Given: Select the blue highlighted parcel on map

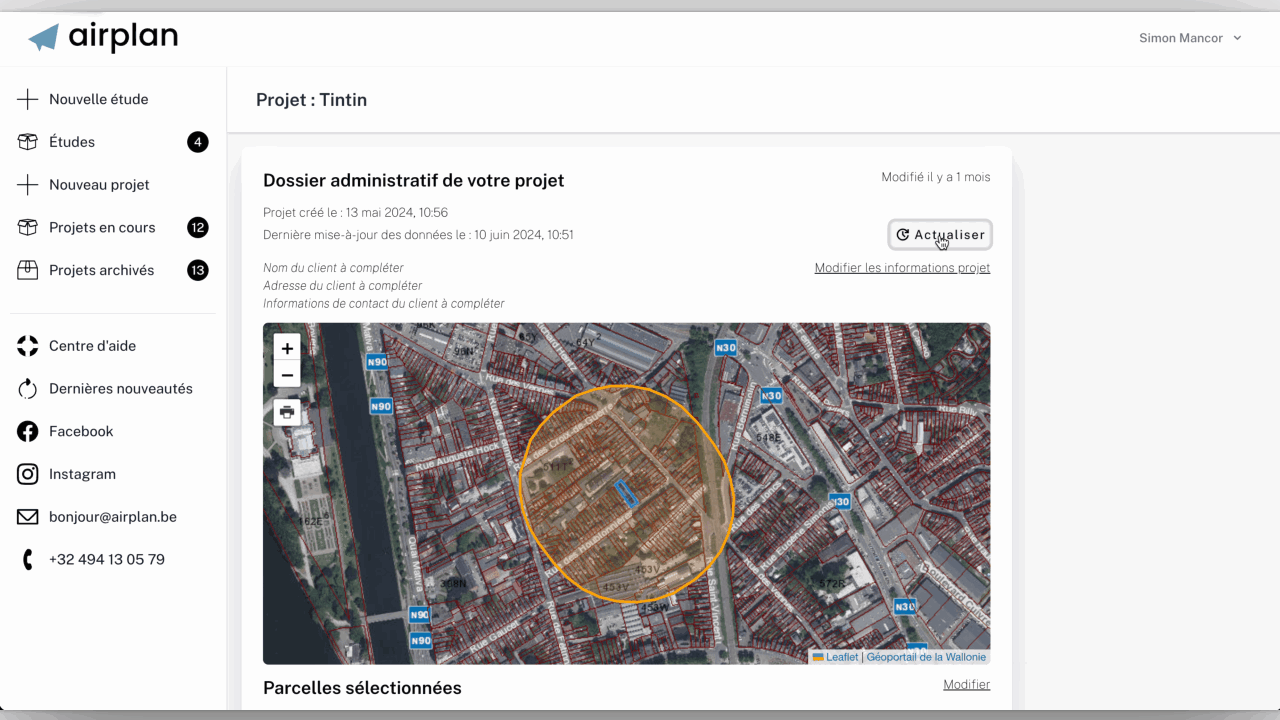Looking at the screenshot, I should [x=626, y=493].
